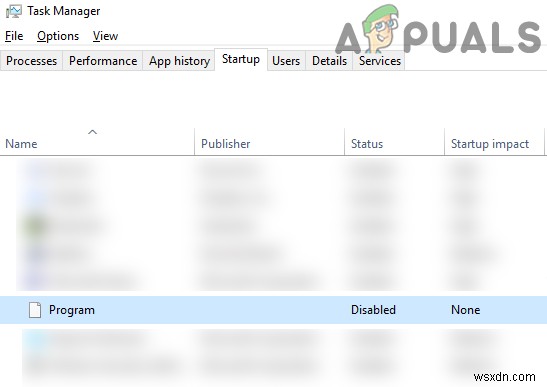Sort by the Publisher column header
Image resolution: width=547 pixels, height=387 pixels.
pyautogui.click(x=269, y=141)
